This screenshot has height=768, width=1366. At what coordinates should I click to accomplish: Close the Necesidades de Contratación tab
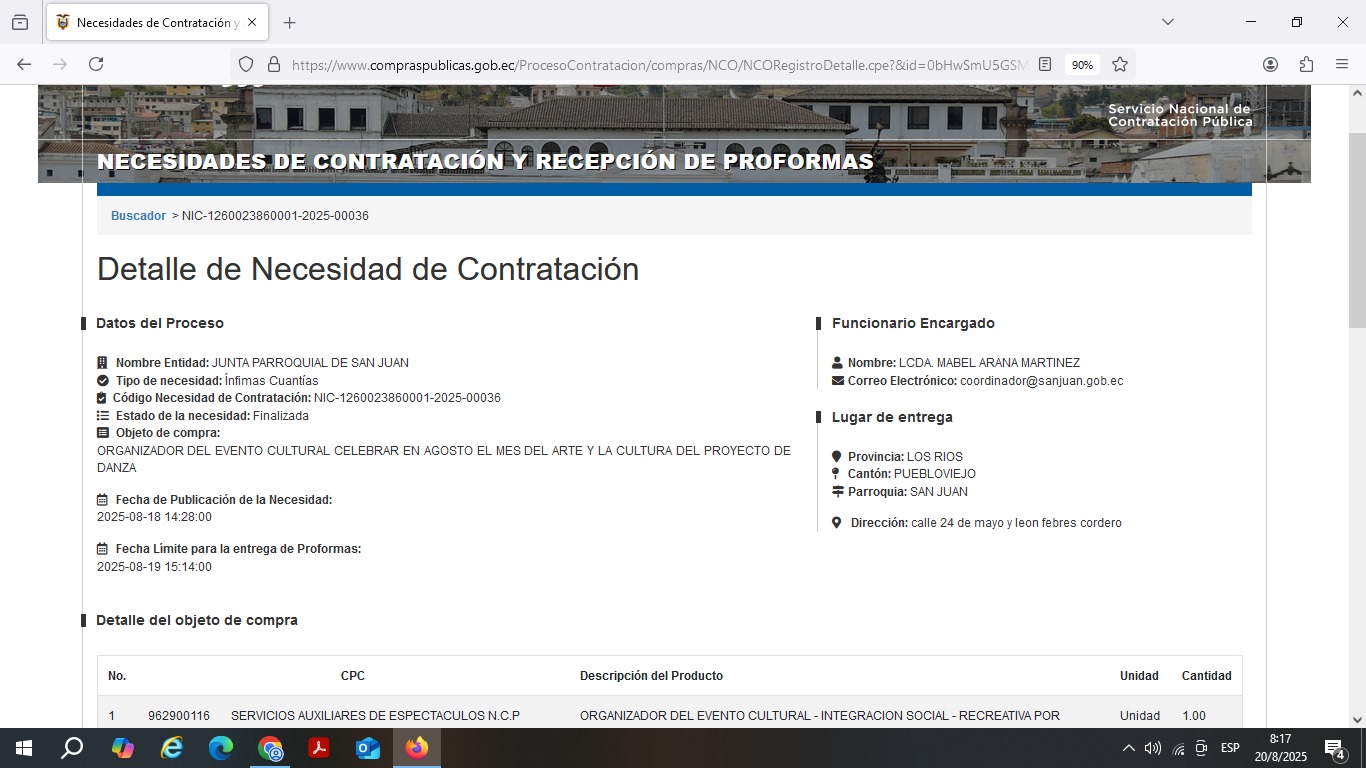click(251, 22)
